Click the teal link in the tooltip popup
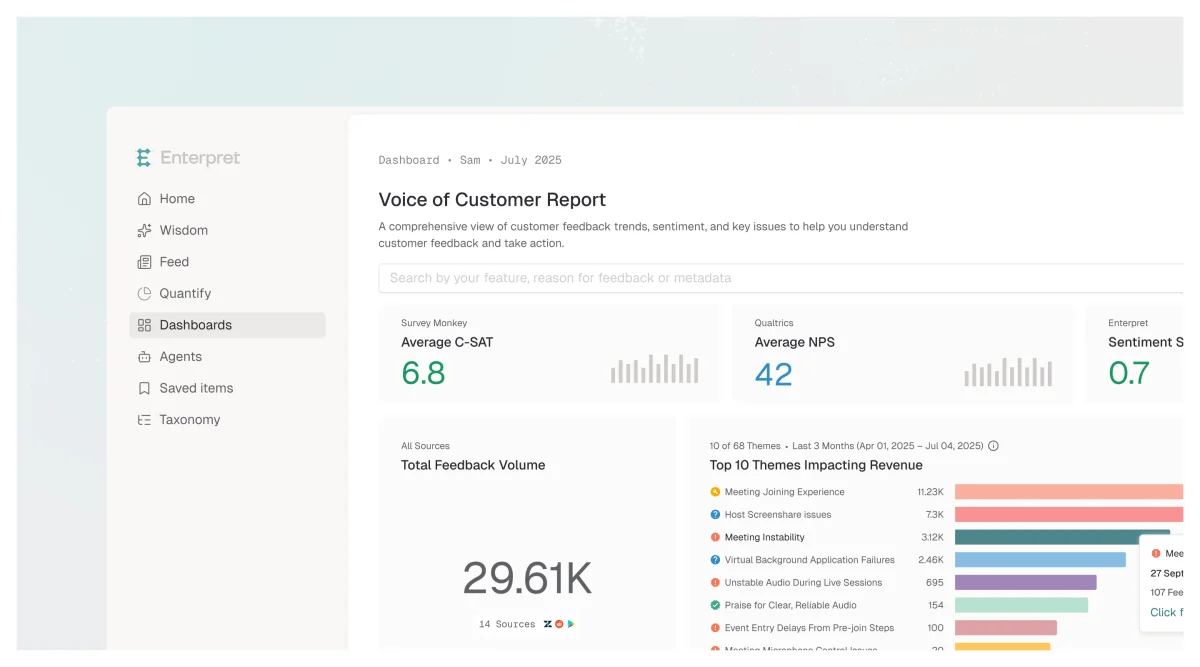Screen dimensions: 1200x667 pos(1167,612)
